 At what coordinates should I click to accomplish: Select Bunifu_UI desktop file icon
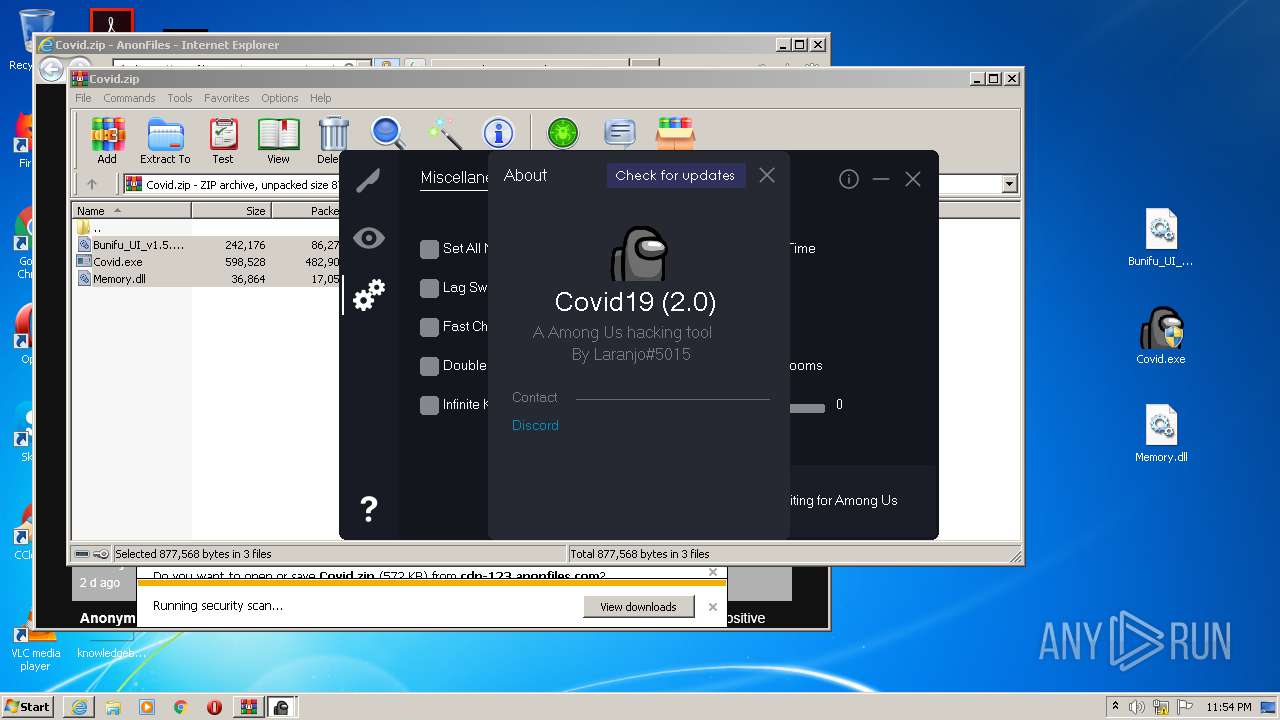(1161, 238)
